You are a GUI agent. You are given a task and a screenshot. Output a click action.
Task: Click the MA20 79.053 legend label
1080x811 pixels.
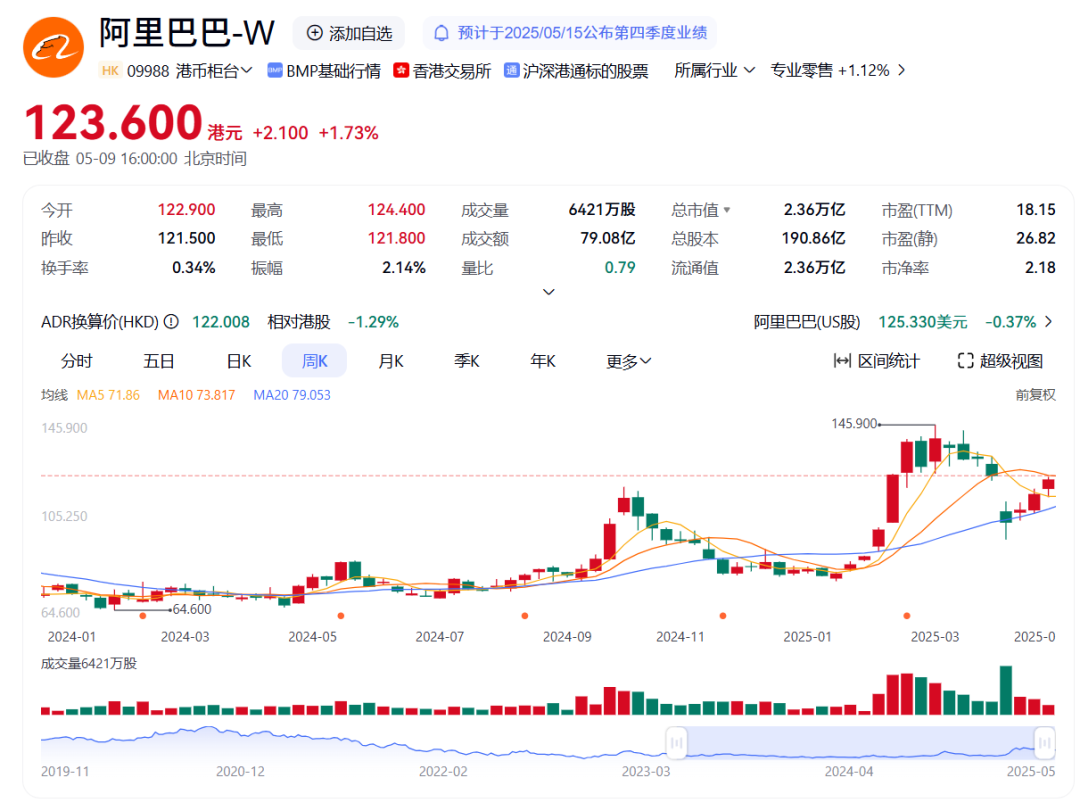click(x=292, y=395)
